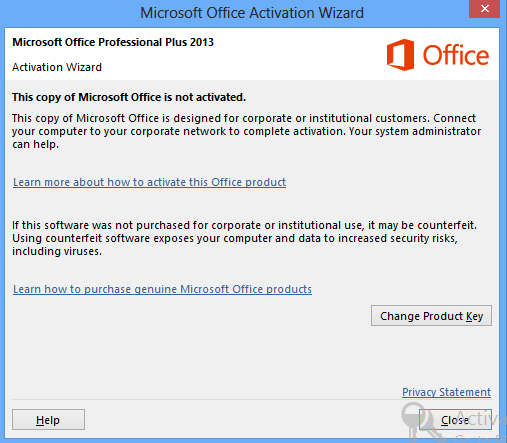This screenshot has height=443, width=507.
Task: Open the activation help link
Action: (149, 182)
